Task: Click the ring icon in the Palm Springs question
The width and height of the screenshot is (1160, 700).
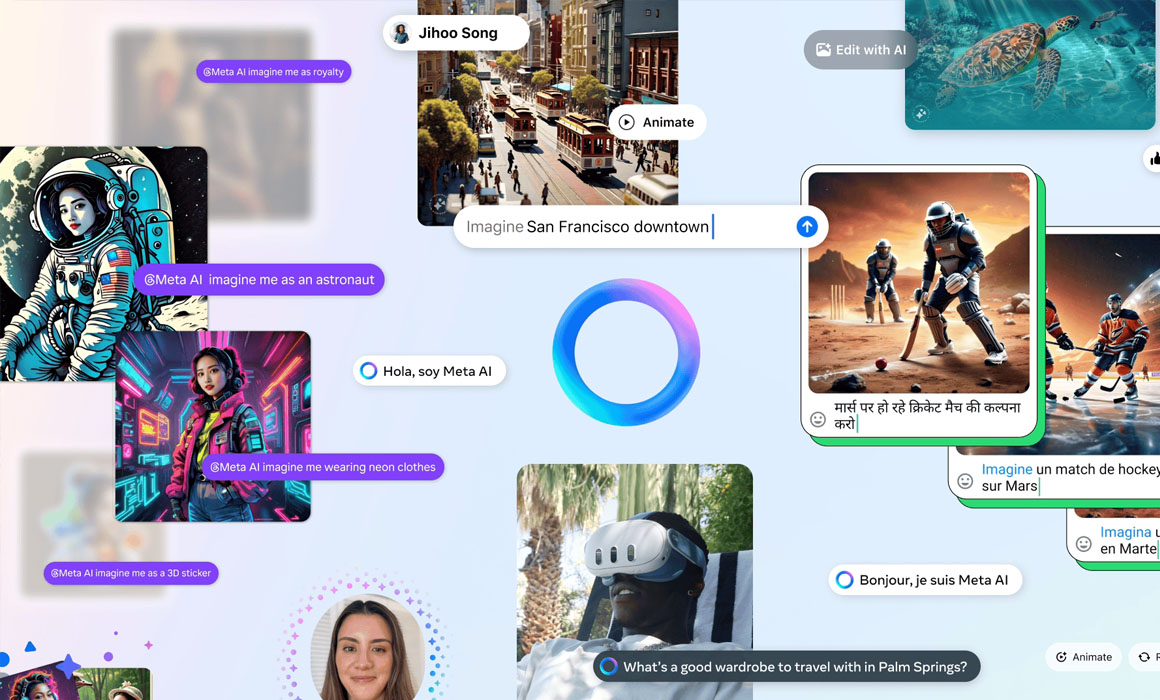Action: 608,667
